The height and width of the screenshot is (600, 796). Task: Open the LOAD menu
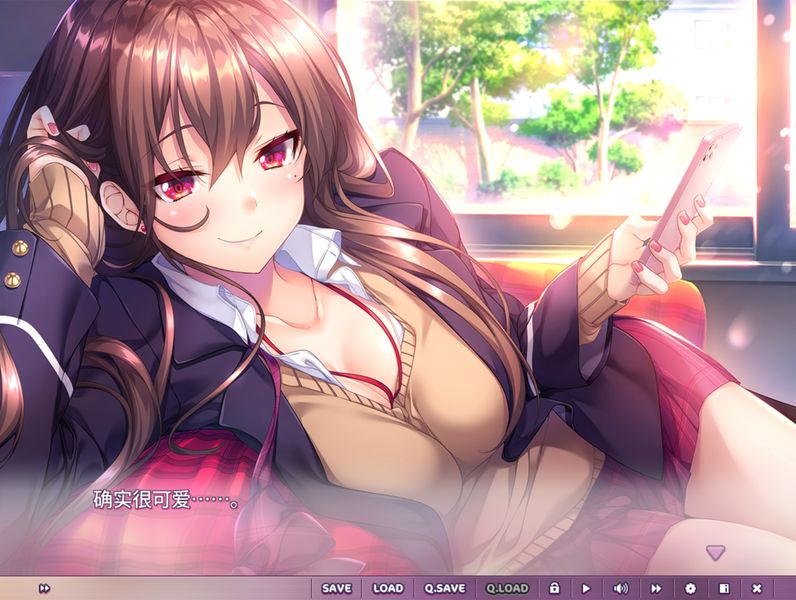(388, 588)
